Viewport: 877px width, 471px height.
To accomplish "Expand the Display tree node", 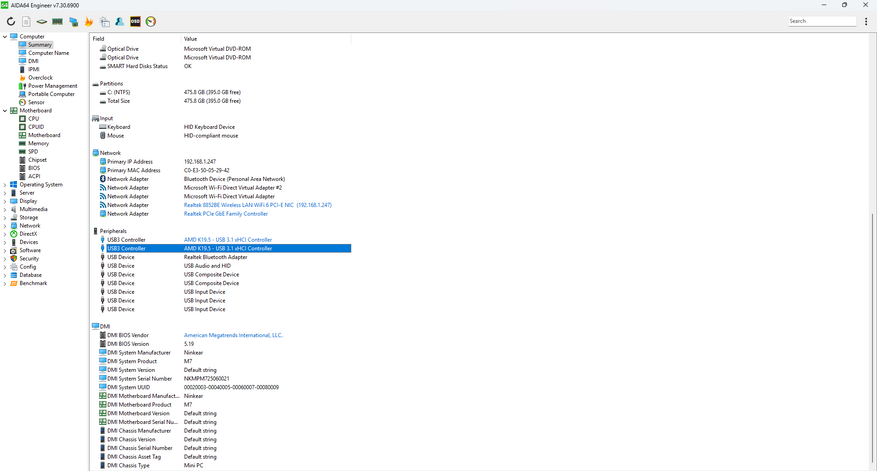I will 5,201.
